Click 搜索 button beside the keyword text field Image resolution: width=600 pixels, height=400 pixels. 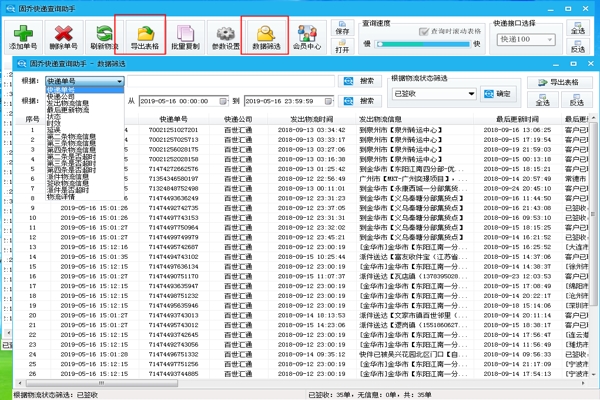pos(360,81)
